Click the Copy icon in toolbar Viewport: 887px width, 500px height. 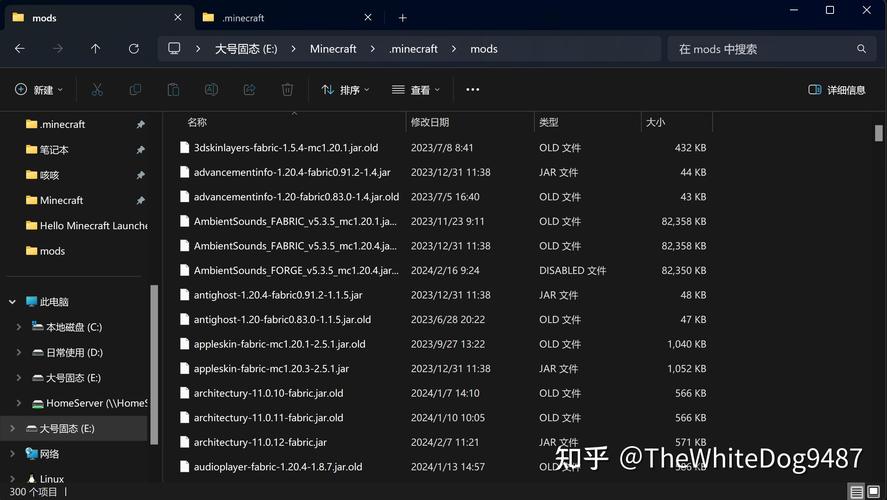tap(135, 90)
